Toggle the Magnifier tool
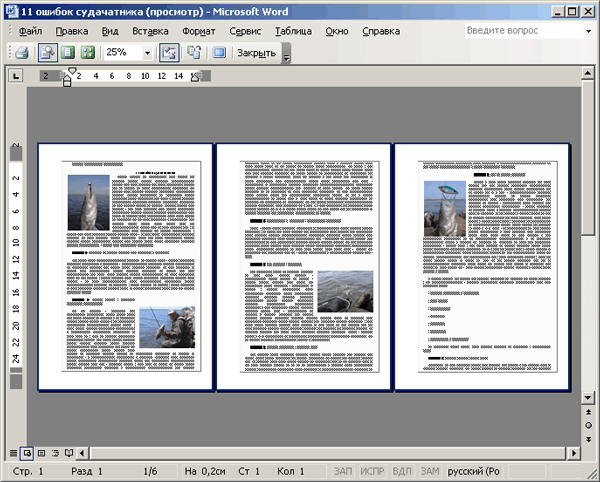 pyautogui.click(x=48, y=52)
